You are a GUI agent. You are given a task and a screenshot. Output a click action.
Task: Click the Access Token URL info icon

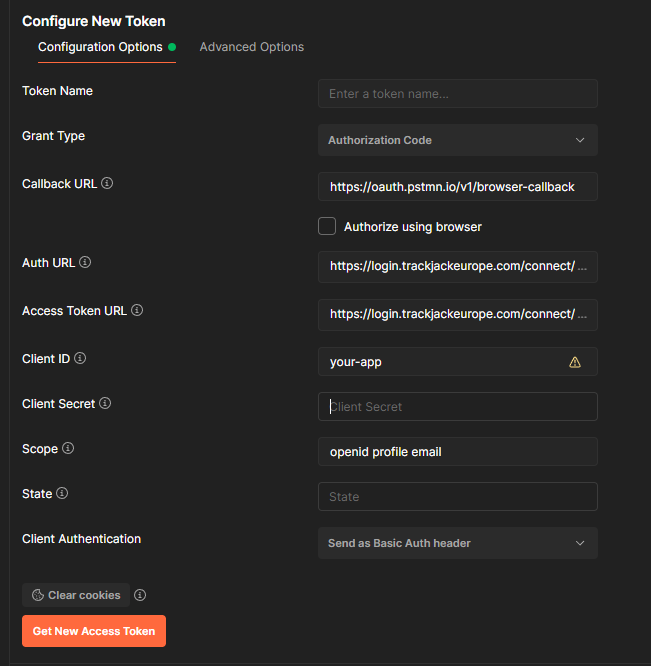coord(137,311)
